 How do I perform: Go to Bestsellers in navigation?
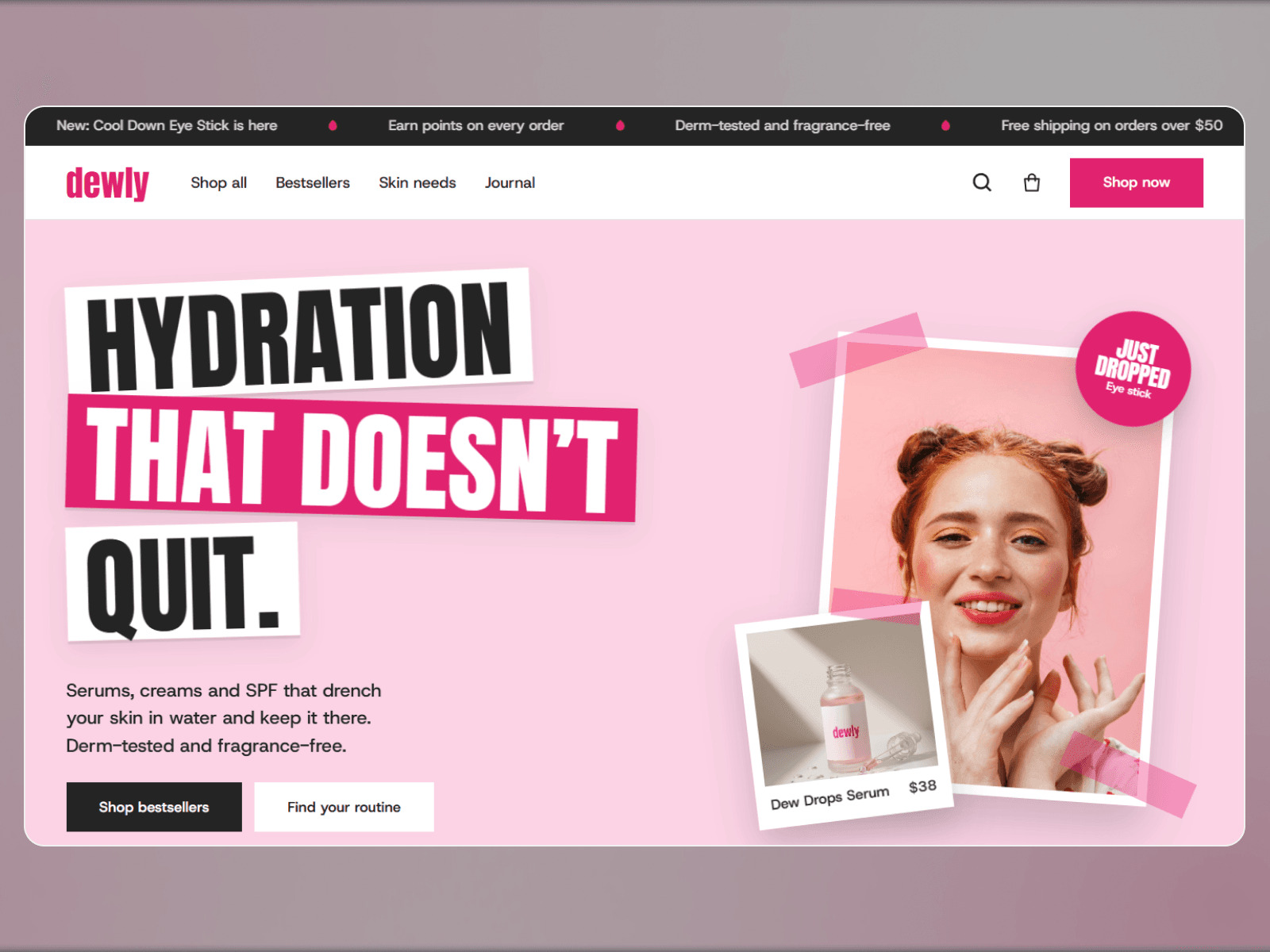[x=313, y=182]
